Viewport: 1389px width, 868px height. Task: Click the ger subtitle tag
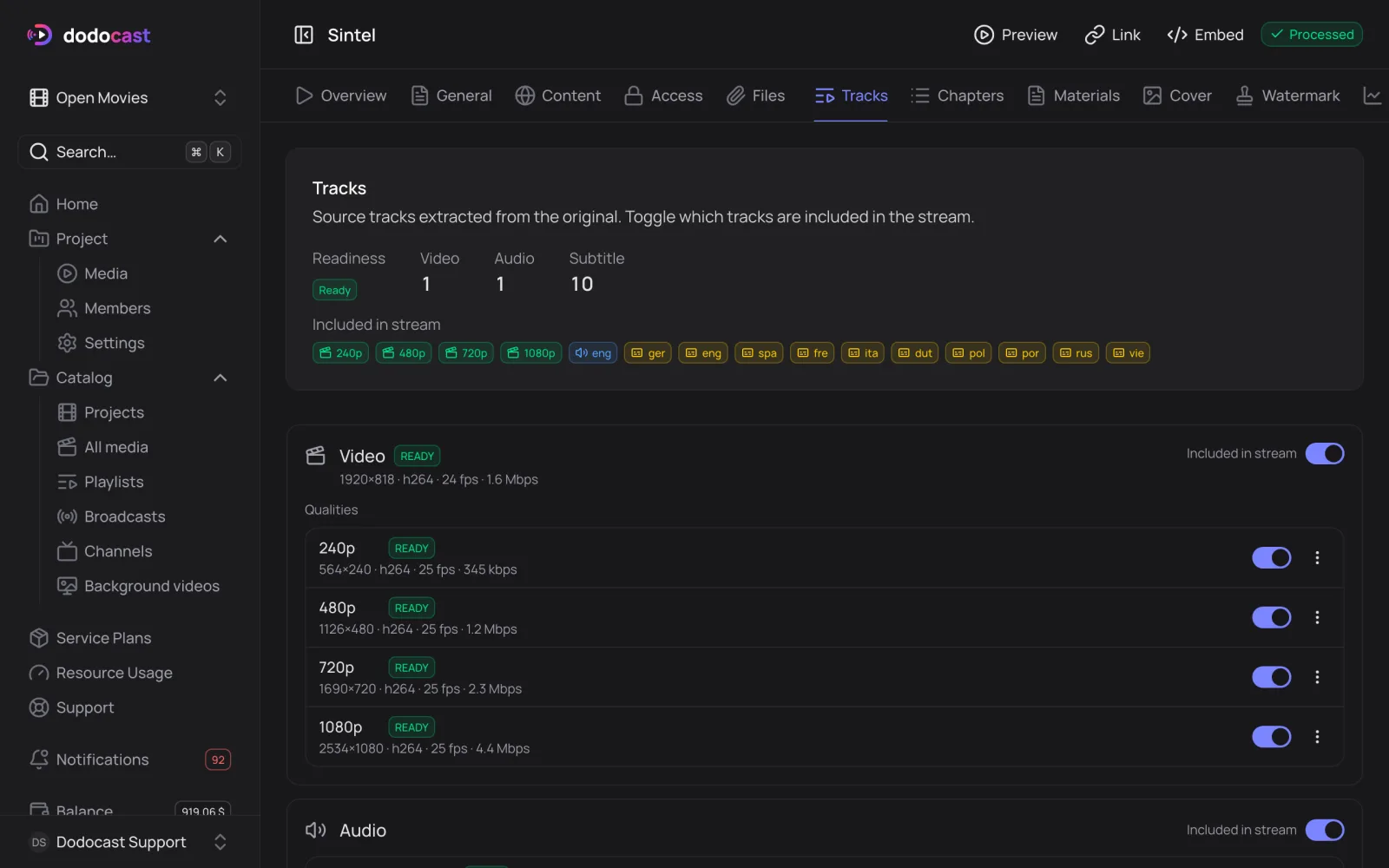tap(648, 353)
